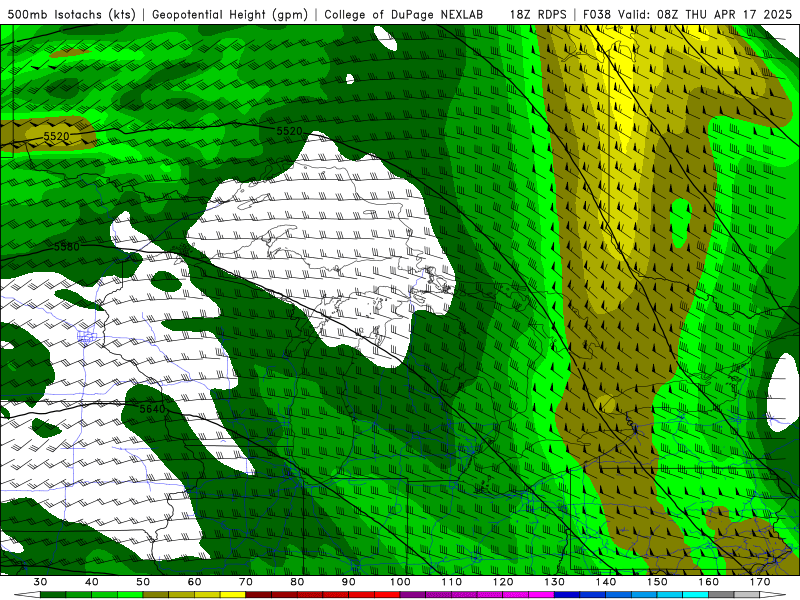This screenshot has width=800, height=600.
Task: Click the colorbar value 100
Action: tap(401, 582)
